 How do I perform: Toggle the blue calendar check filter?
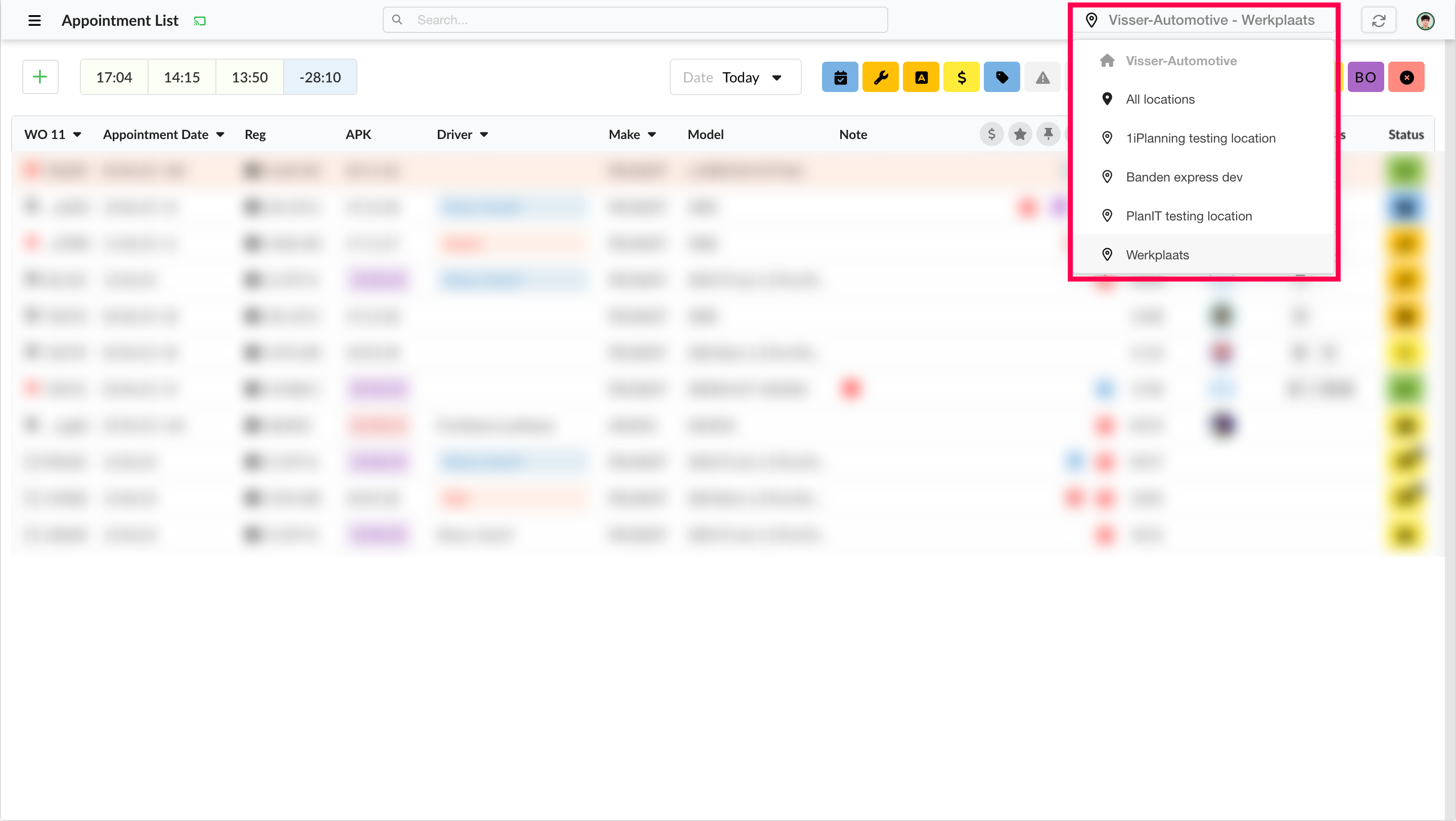pos(840,77)
